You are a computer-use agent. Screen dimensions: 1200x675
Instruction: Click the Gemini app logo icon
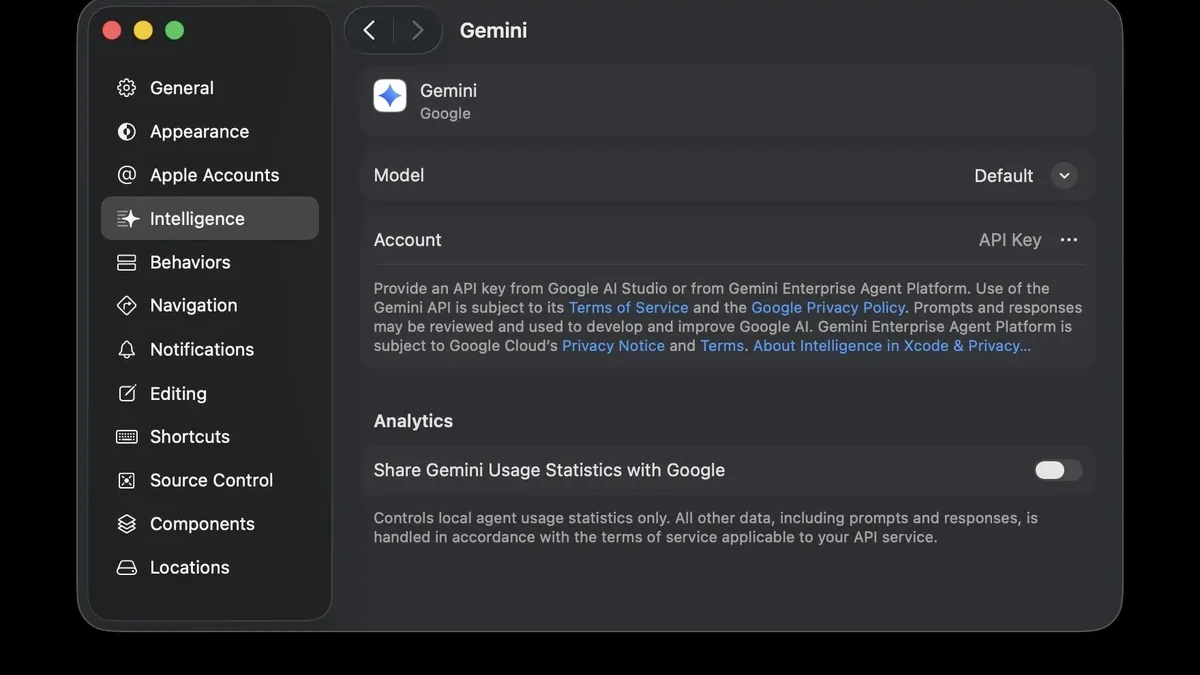click(x=390, y=96)
